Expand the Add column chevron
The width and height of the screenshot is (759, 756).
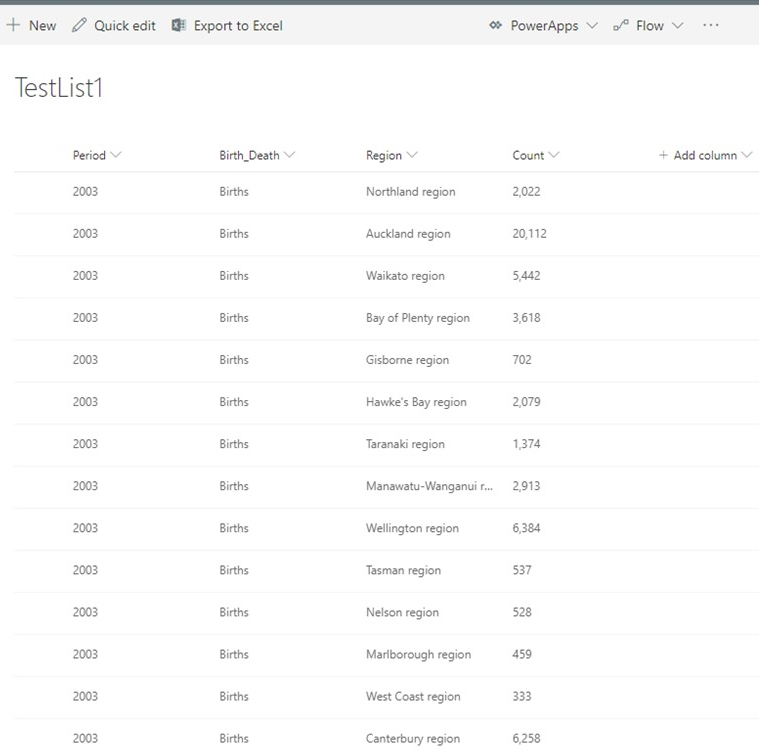click(747, 155)
